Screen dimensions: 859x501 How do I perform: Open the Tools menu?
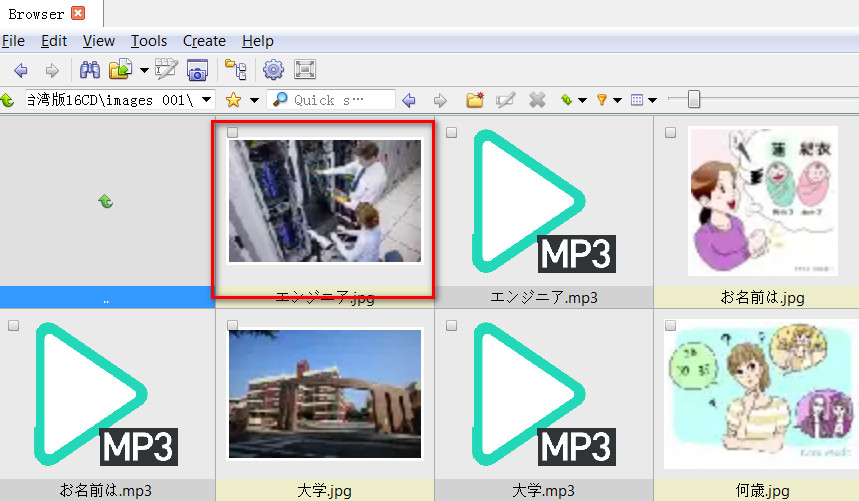pos(148,41)
